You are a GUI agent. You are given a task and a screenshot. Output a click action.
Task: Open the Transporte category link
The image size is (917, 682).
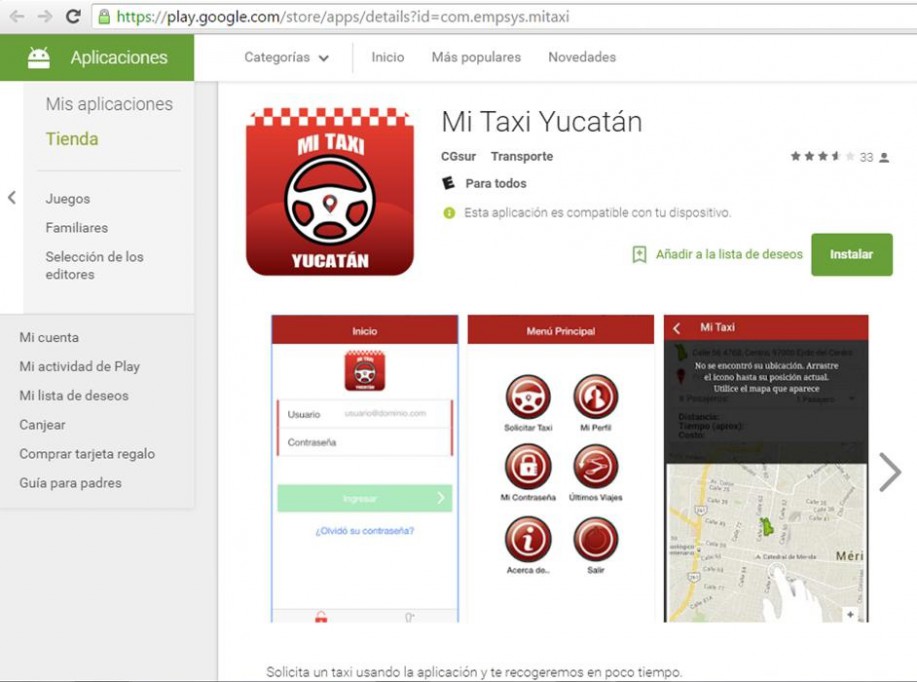[x=522, y=156]
